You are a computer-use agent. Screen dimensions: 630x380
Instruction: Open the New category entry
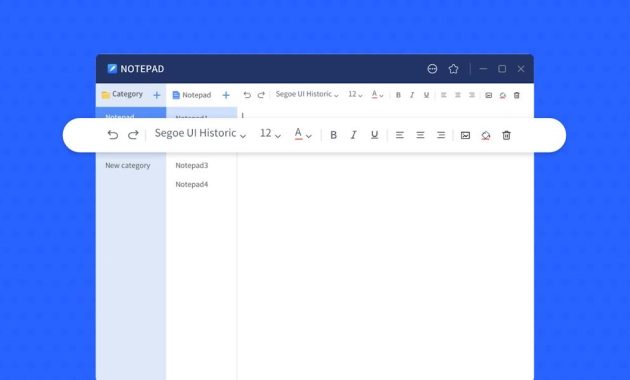click(x=128, y=165)
